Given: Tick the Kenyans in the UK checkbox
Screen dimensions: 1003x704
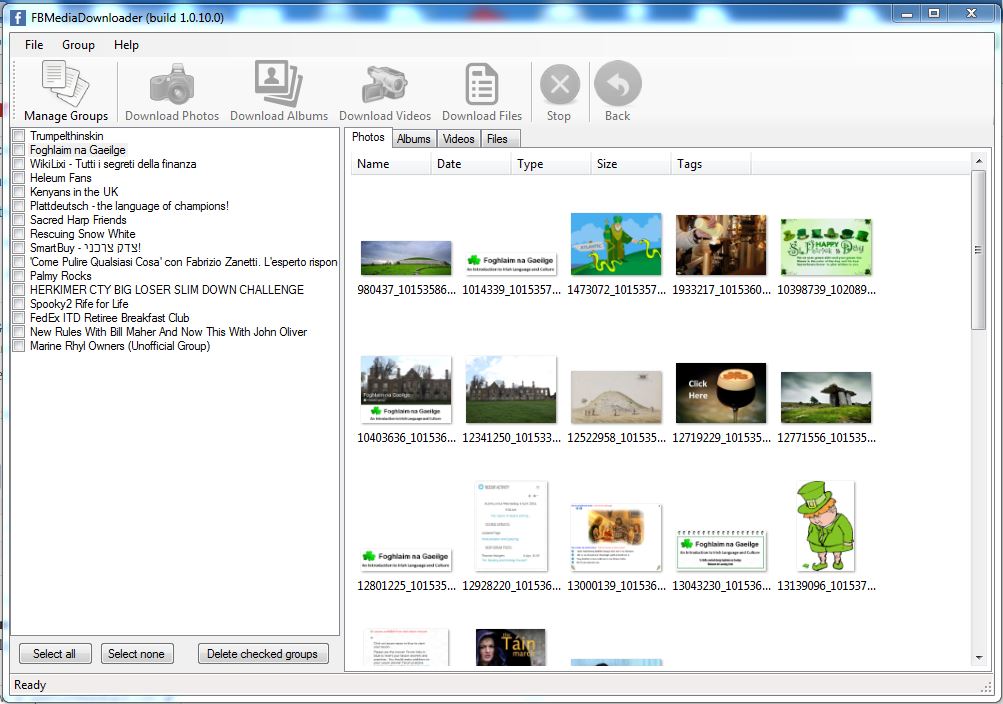Looking at the screenshot, I should click(19, 192).
